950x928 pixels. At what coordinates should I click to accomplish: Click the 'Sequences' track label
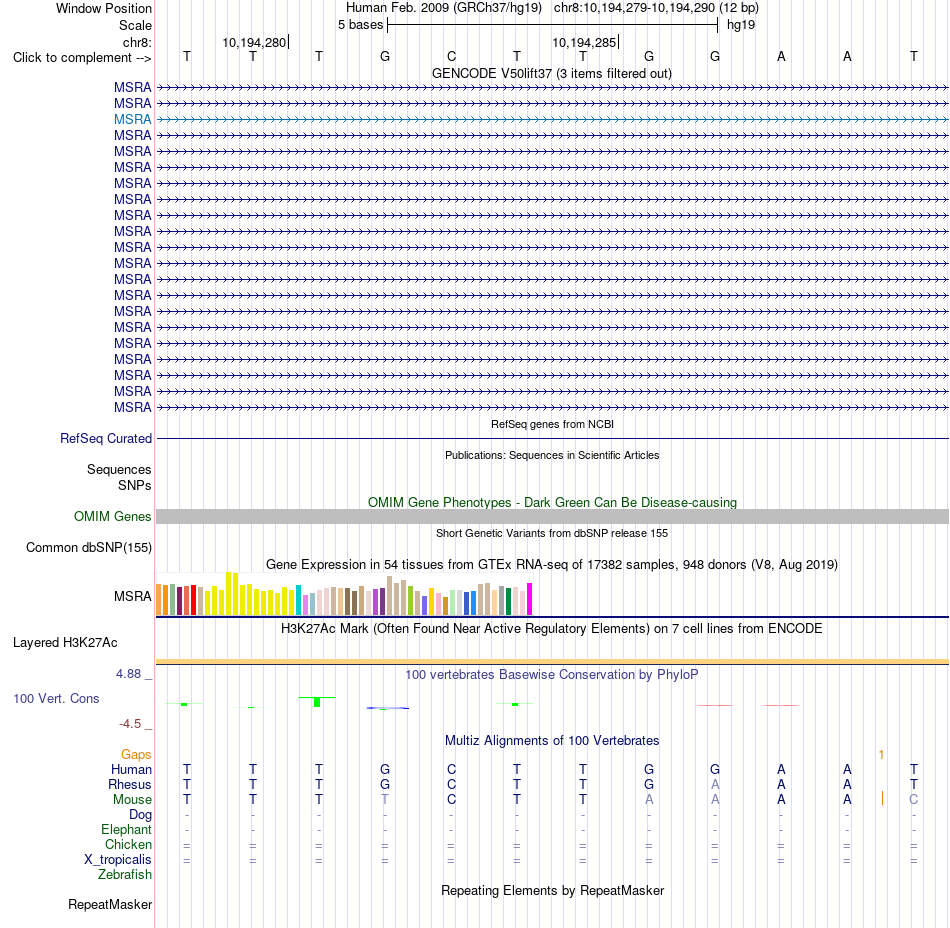119,469
